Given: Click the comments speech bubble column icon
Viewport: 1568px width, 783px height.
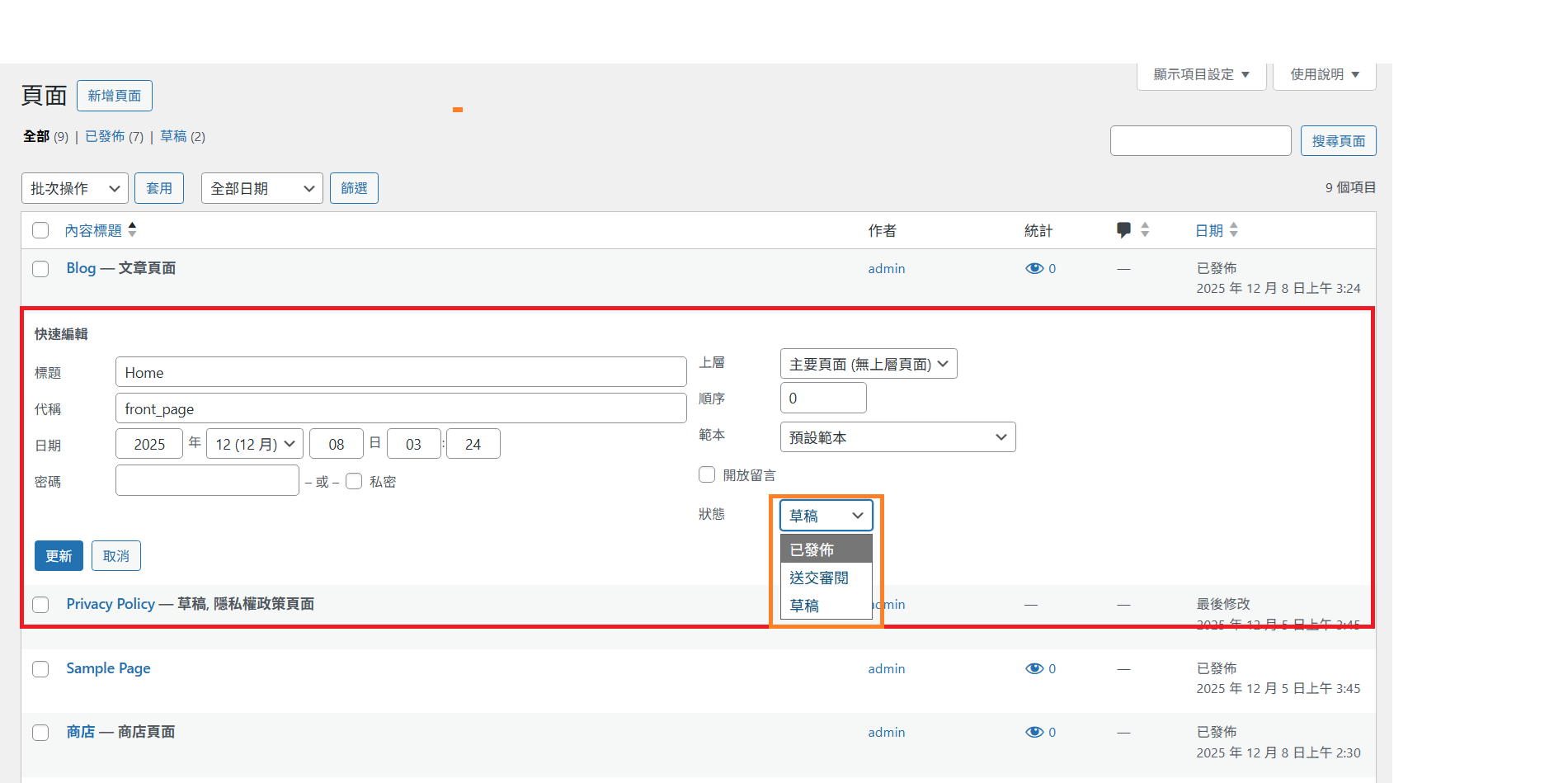Looking at the screenshot, I should 1123,230.
